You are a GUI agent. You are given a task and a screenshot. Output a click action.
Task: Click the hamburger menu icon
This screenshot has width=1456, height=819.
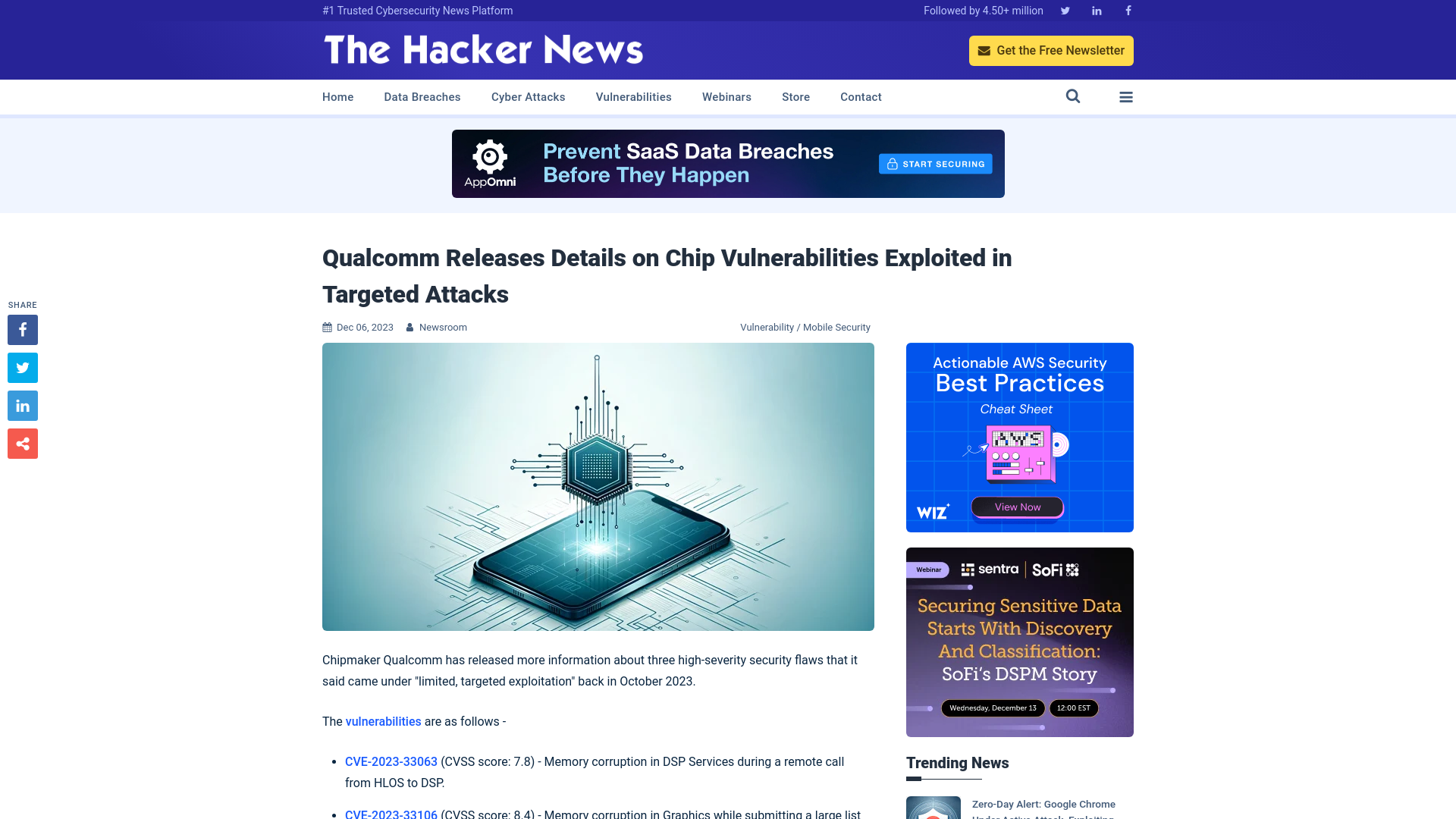[x=1125, y=96]
